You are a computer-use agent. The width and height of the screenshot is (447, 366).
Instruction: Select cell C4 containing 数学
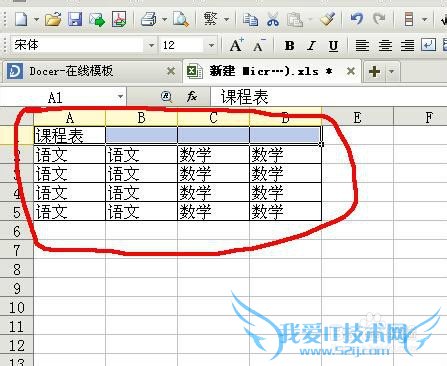point(213,192)
